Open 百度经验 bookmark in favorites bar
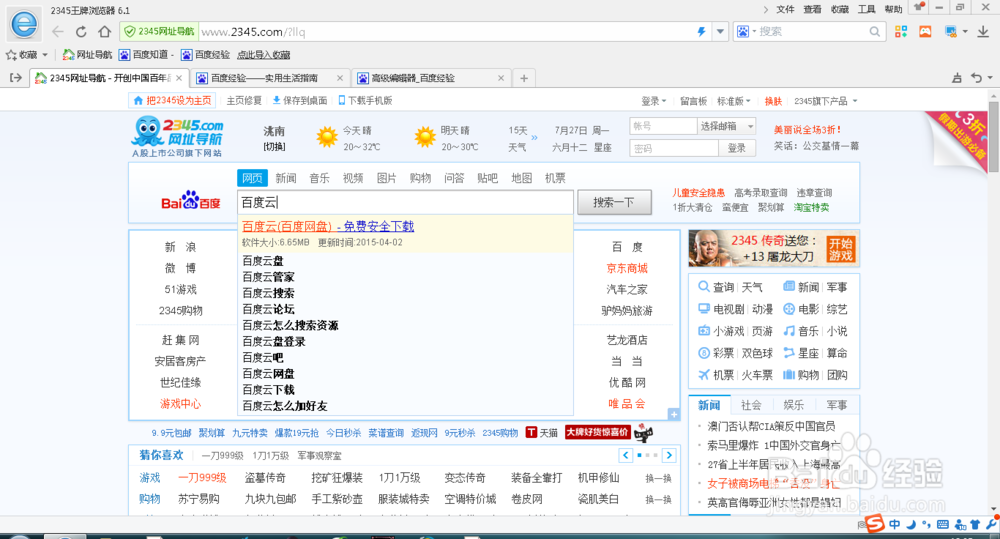Screen dimensions: 1000x539 (x=205, y=55)
